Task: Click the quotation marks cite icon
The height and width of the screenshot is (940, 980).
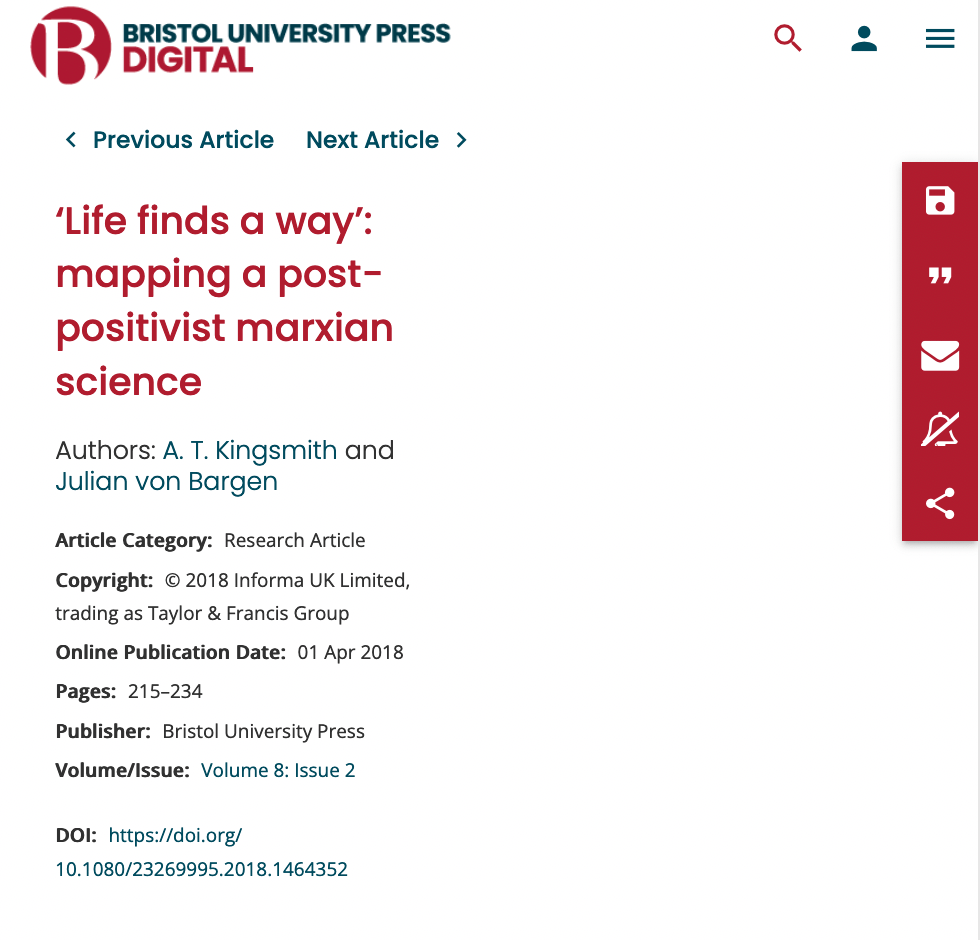Action: click(940, 277)
